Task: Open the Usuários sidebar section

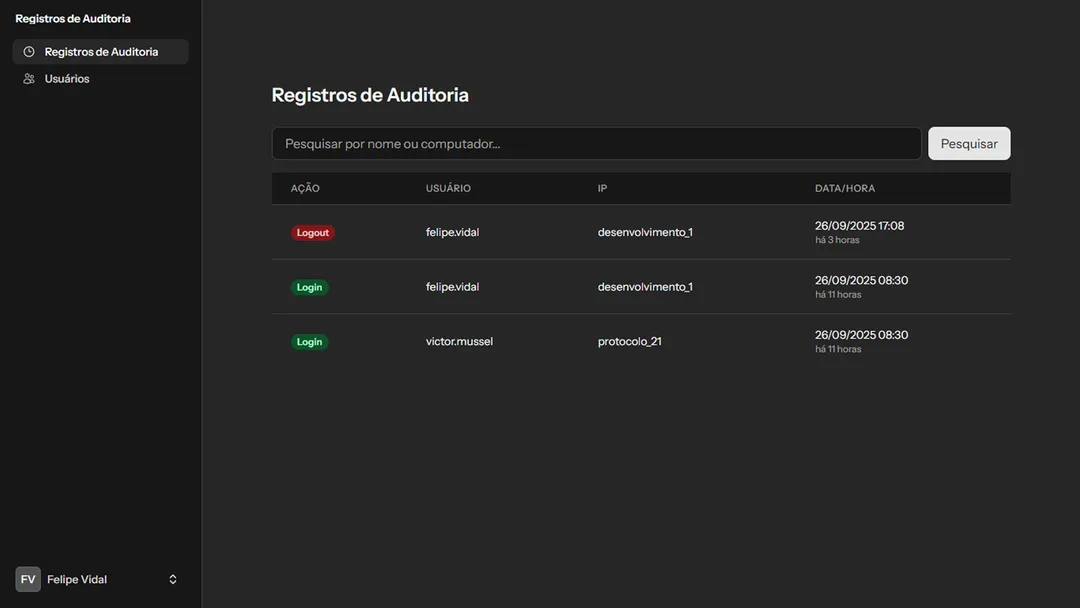Action: click(66, 78)
